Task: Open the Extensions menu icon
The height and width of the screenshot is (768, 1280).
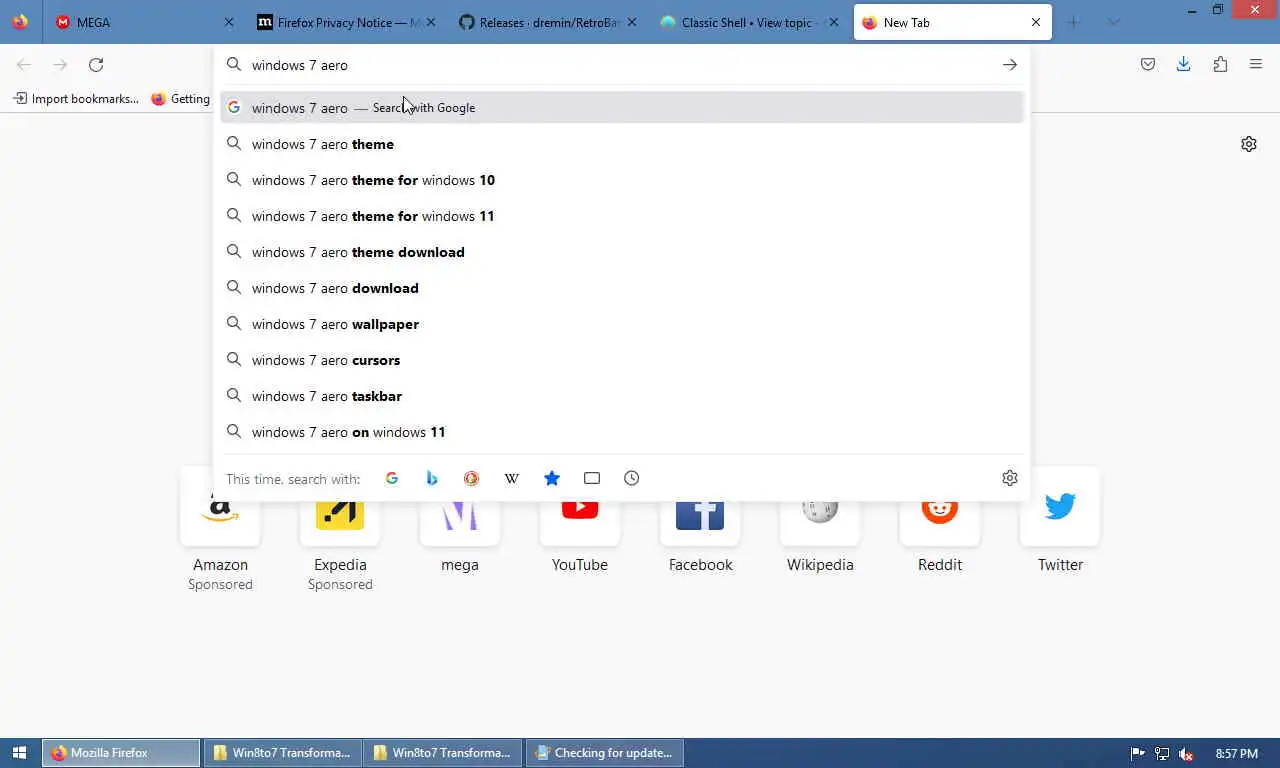Action: tap(1220, 65)
